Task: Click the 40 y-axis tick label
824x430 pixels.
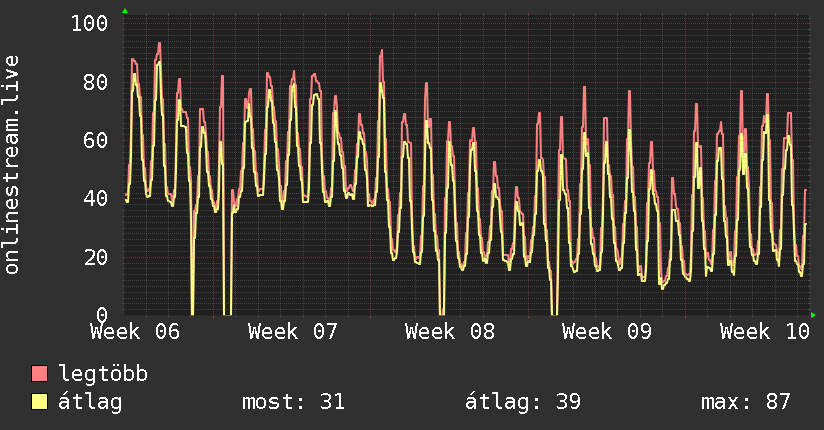Action: point(96,199)
